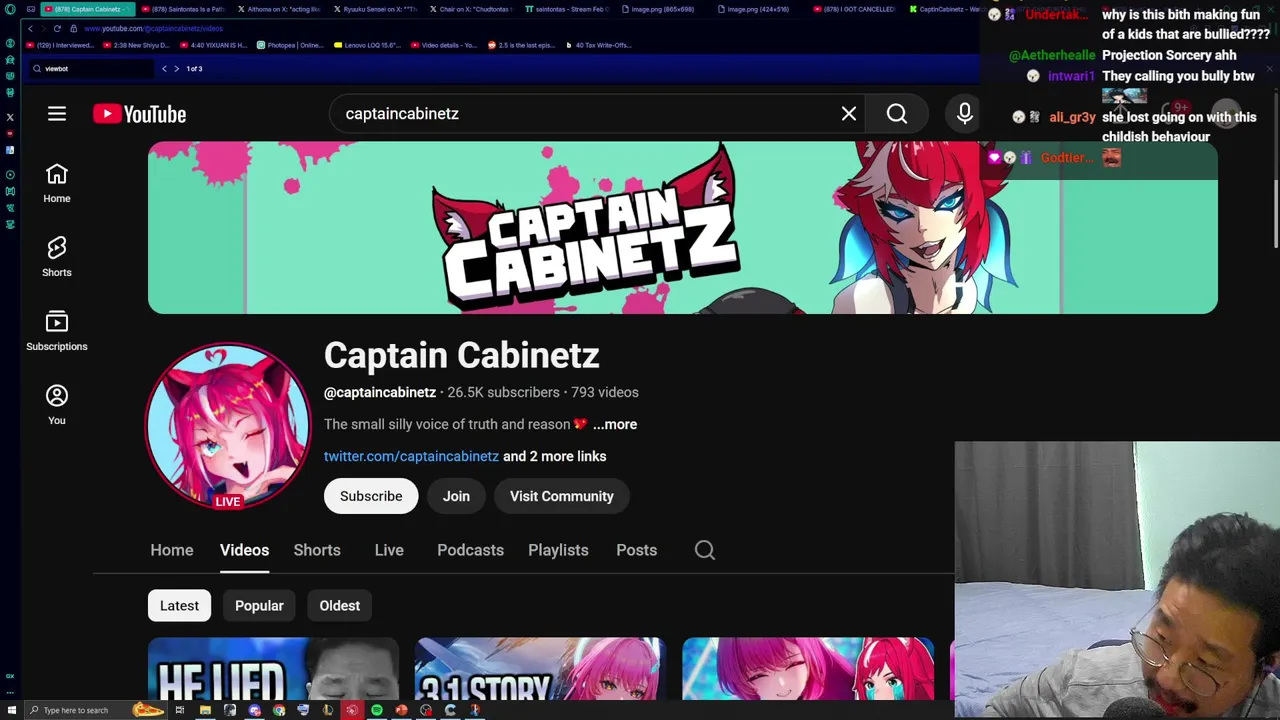The height and width of the screenshot is (720, 1280).
Task: Open the third video thumbnail with two girls
Action: (808, 669)
